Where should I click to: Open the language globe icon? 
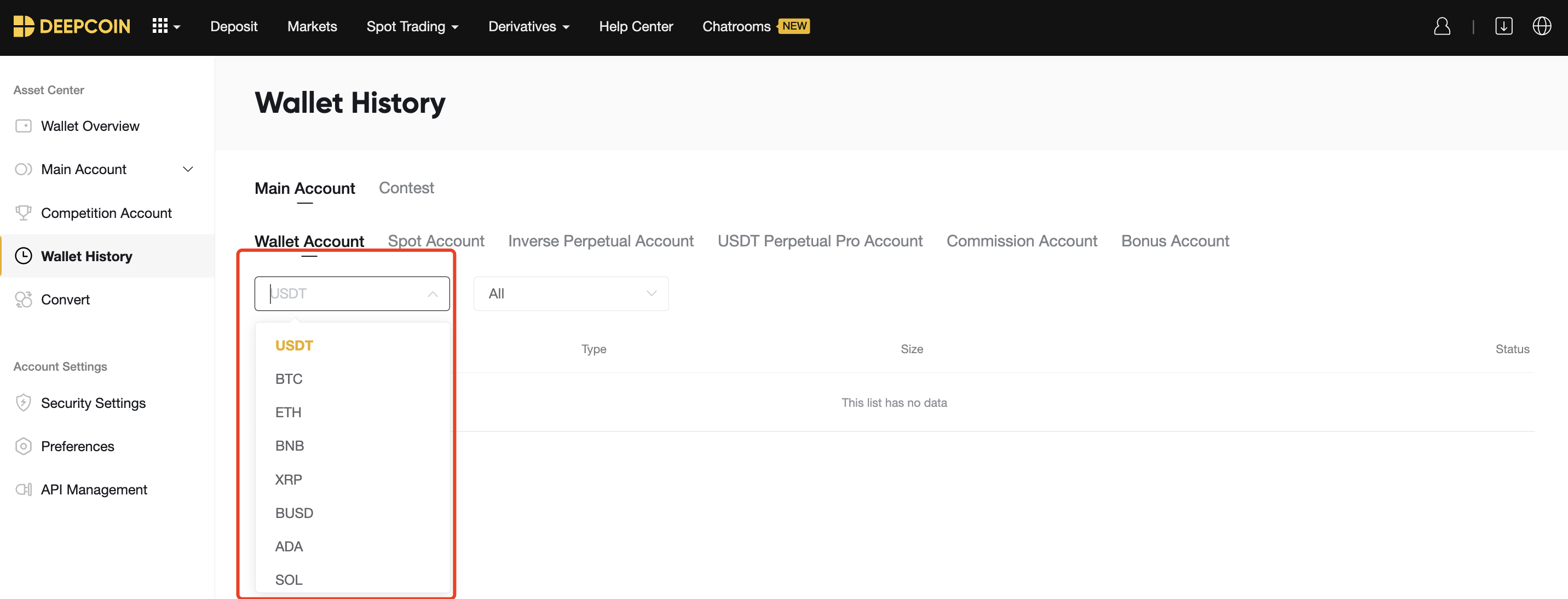point(1541,26)
